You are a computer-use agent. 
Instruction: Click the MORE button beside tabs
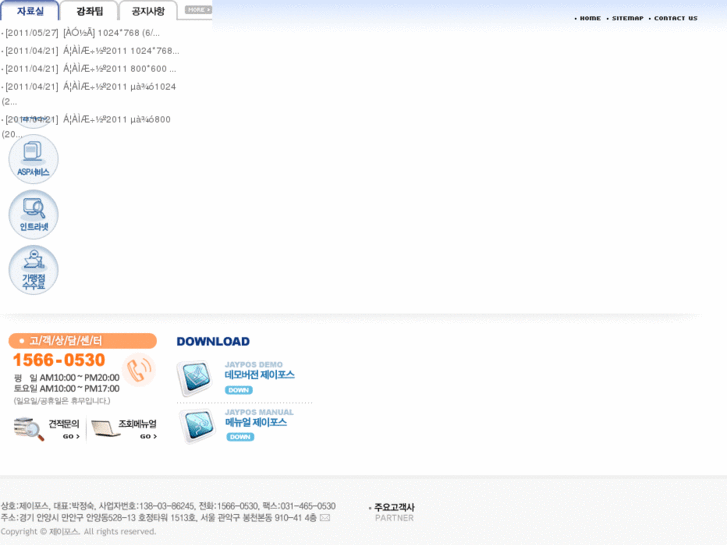coord(198,10)
